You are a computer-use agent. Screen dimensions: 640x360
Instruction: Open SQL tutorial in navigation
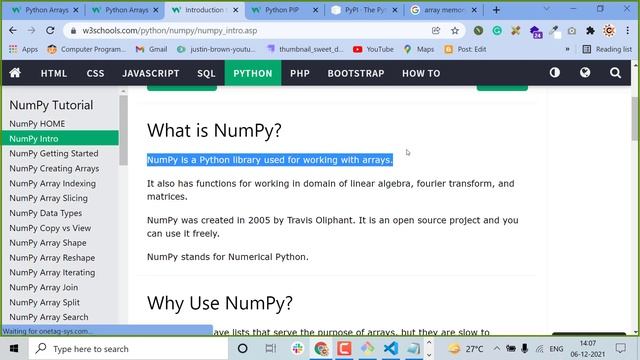click(206, 73)
